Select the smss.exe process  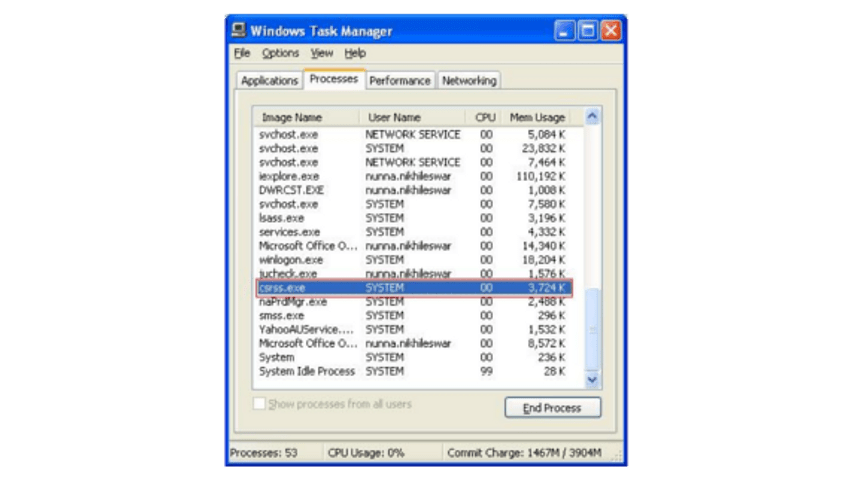(x=413, y=315)
